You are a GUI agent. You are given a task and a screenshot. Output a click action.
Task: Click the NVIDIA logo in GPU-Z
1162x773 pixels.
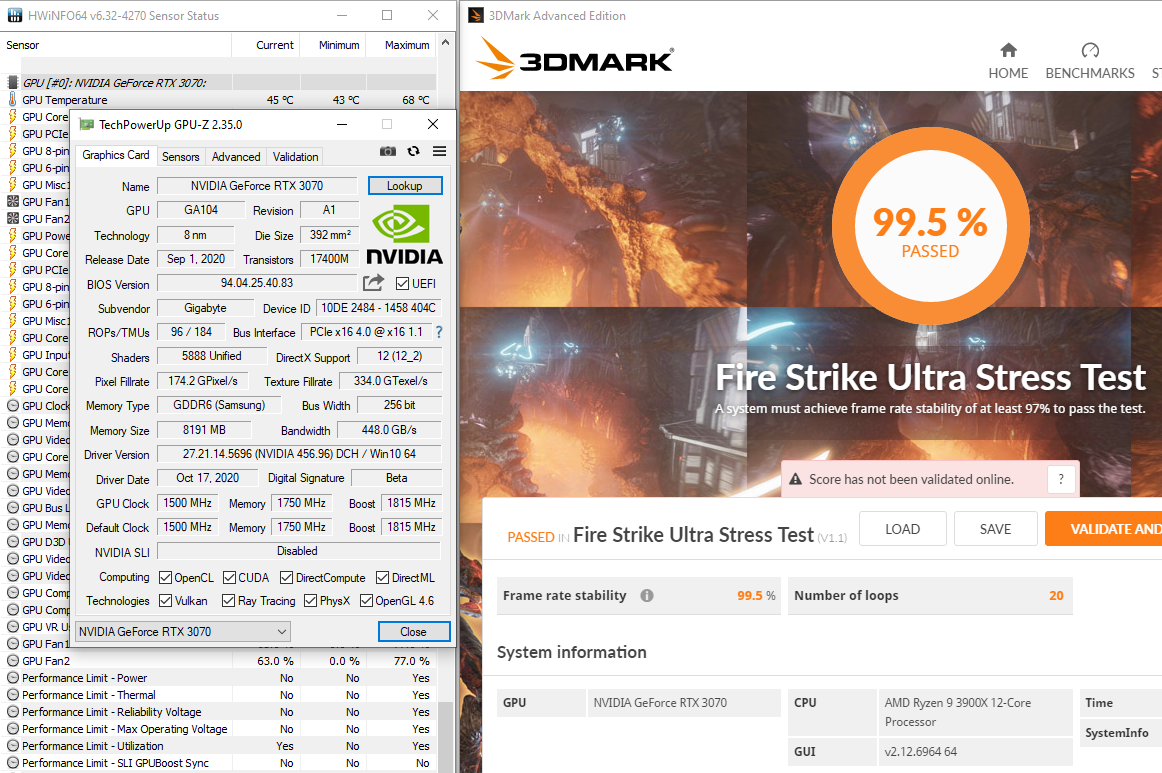[405, 234]
